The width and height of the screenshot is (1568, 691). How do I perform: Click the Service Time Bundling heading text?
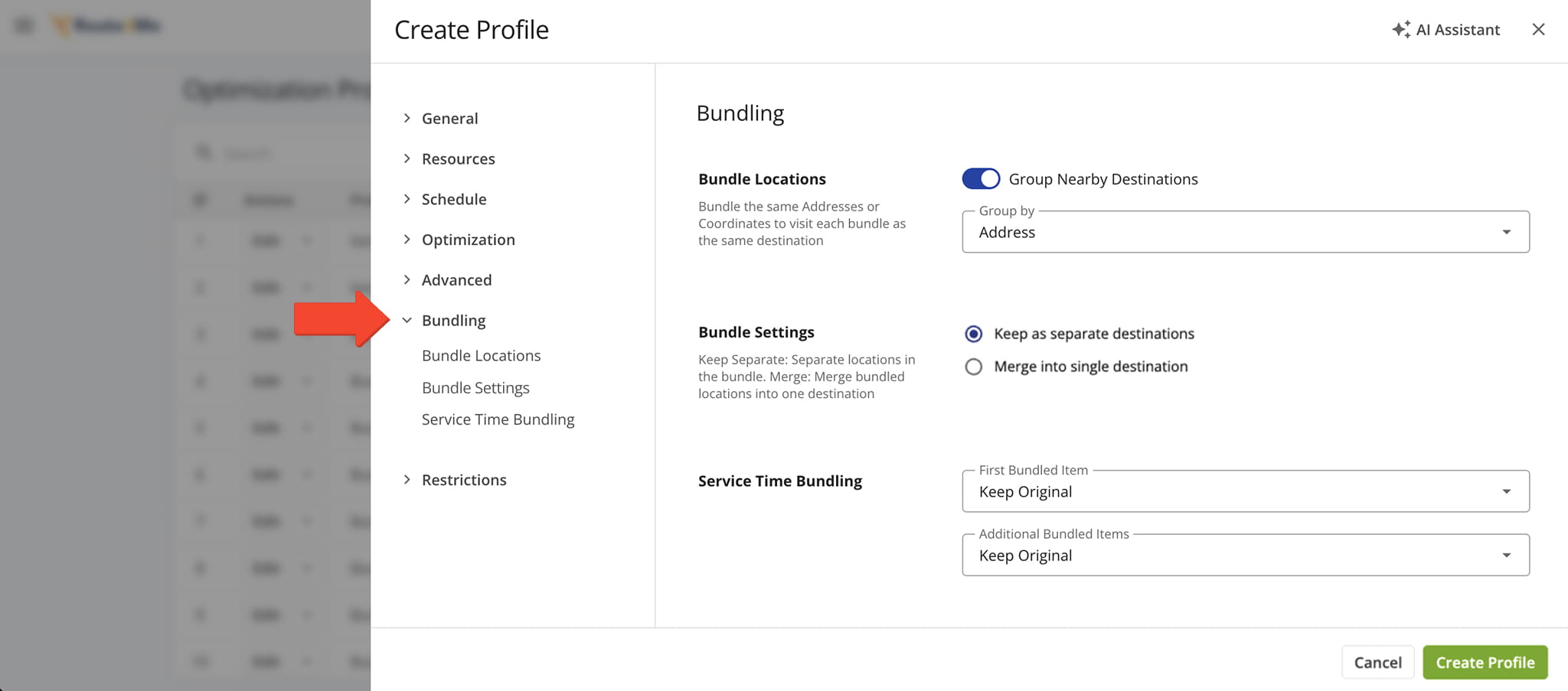click(x=779, y=481)
